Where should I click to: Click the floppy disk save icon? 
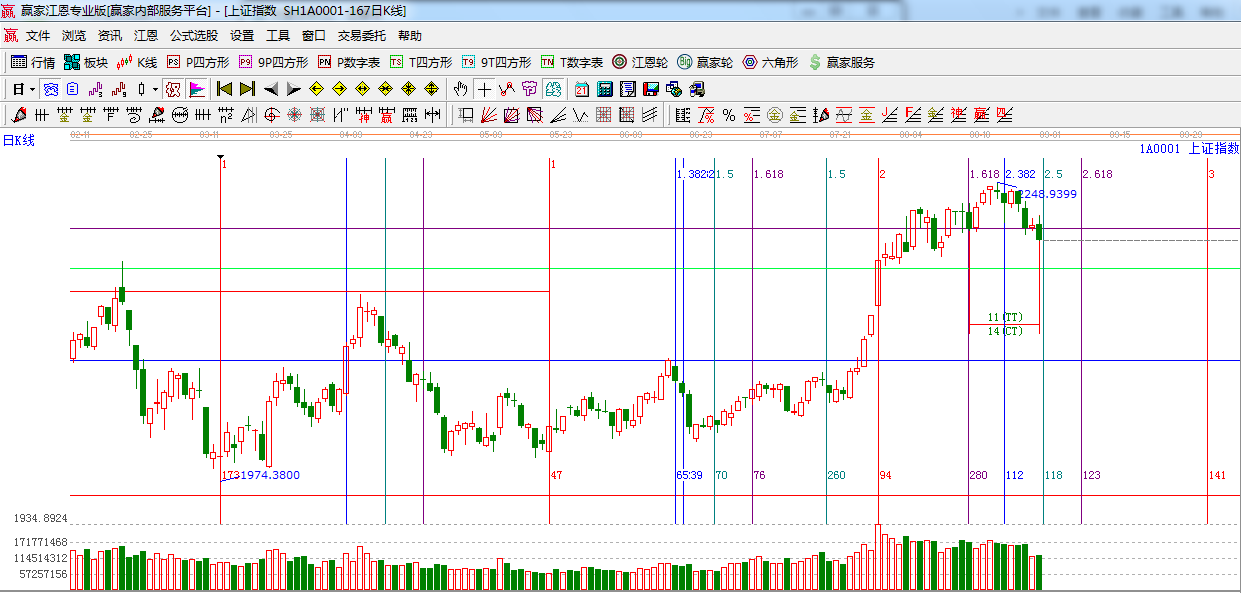(x=650, y=89)
